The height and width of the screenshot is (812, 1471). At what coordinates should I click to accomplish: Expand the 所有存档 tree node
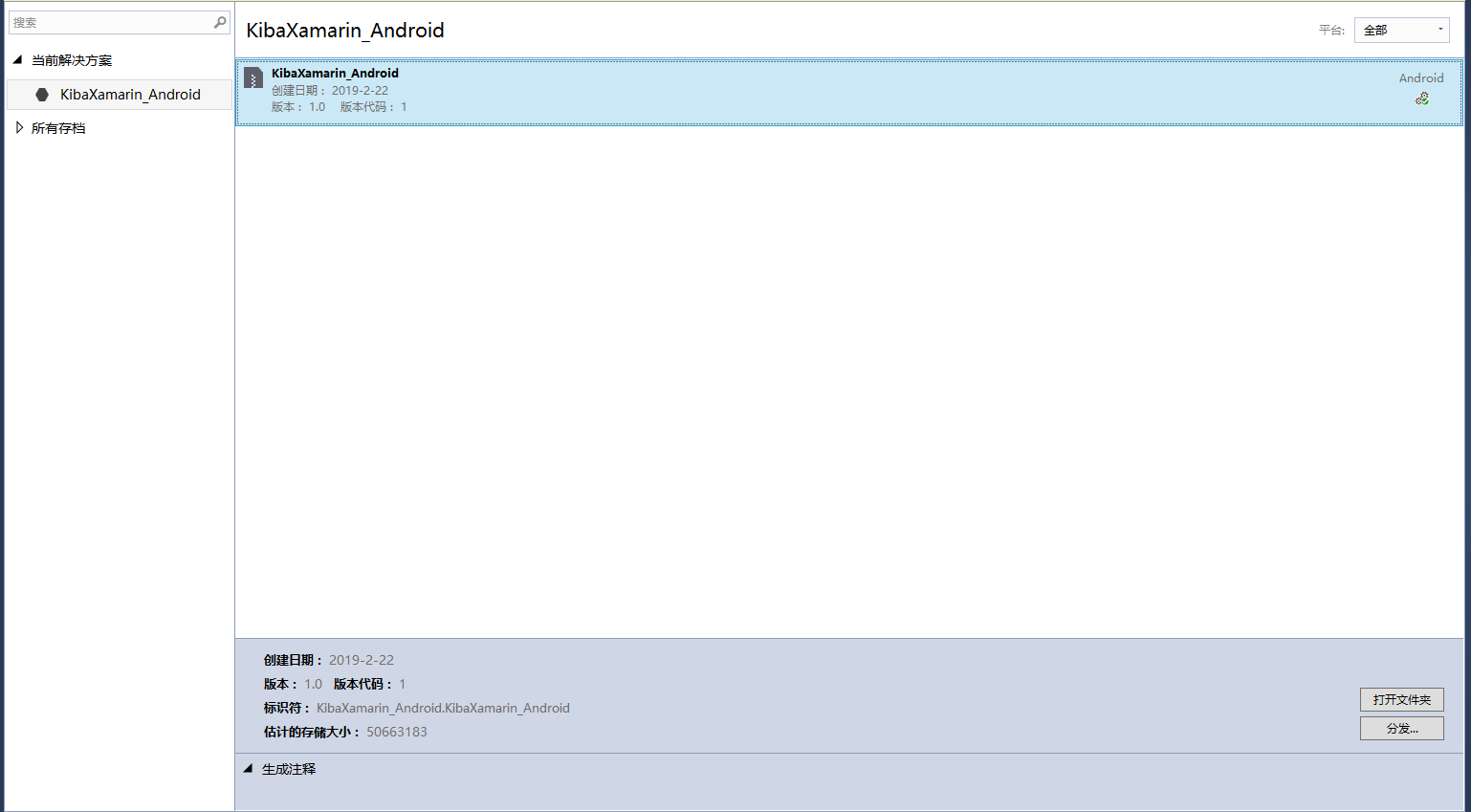tap(19, 127)
